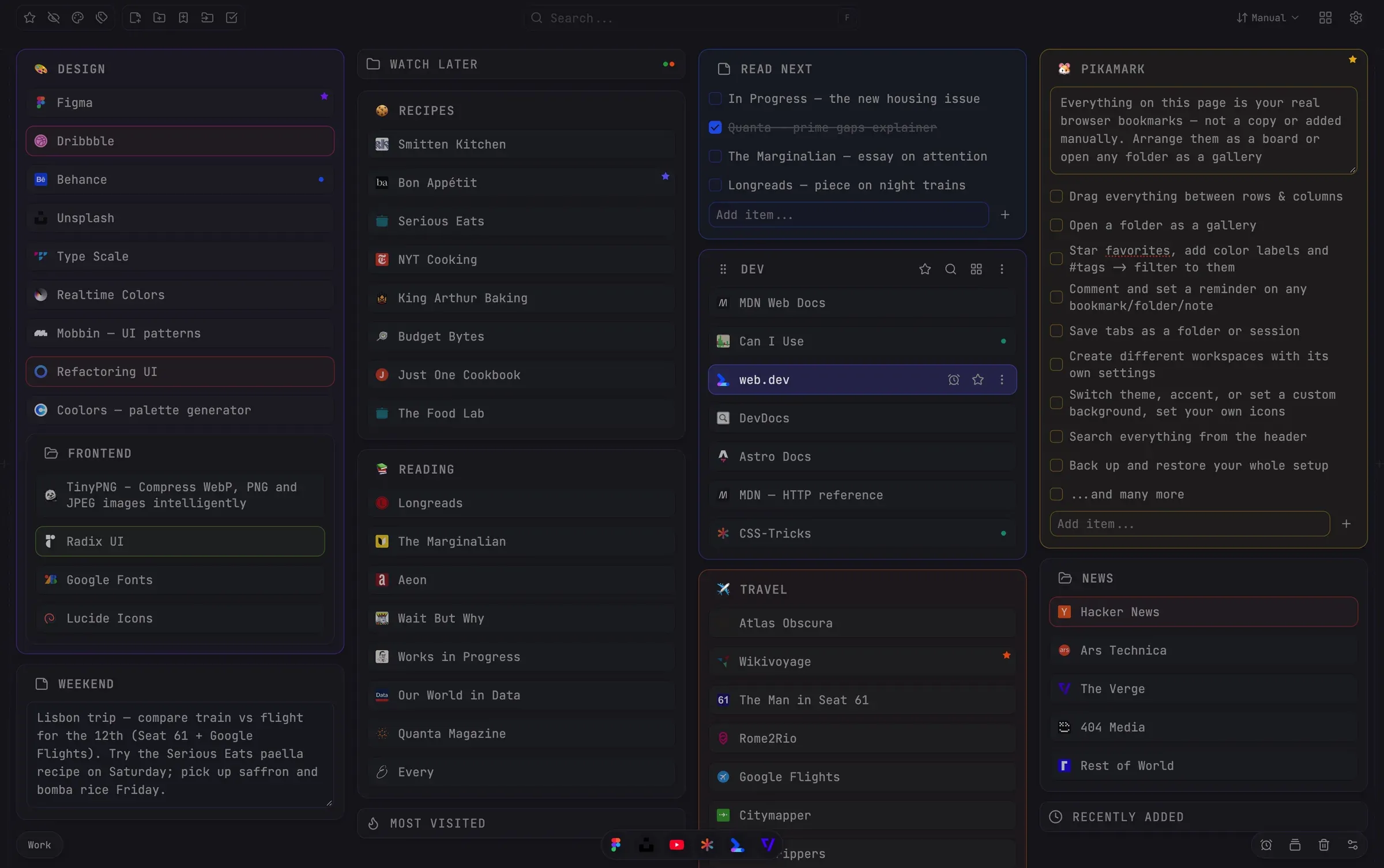Screen dimensions: 1384x868
Task: Uncheck 'Quanta — prime gaps explainer'
Action: pyautogui.click(x=715, y=128)
